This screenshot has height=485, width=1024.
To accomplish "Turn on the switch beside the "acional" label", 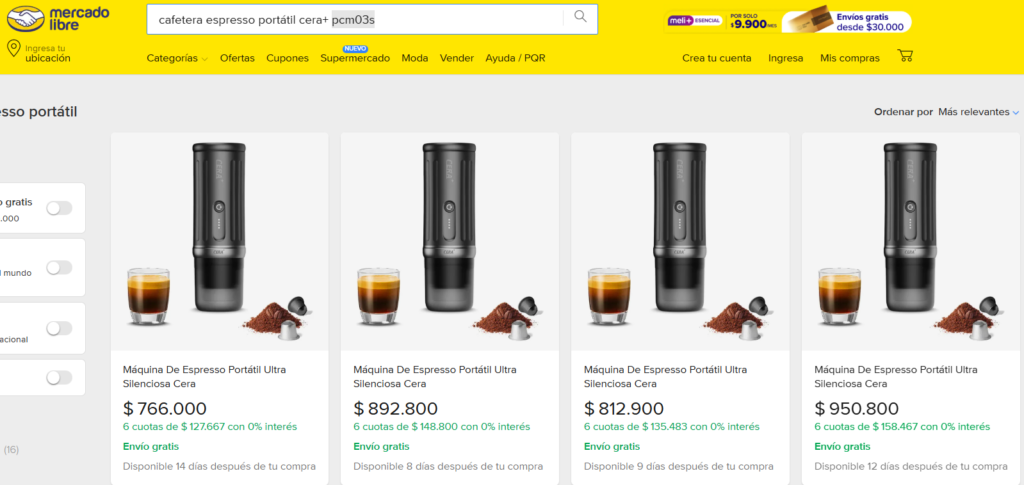I will [59, 328].
